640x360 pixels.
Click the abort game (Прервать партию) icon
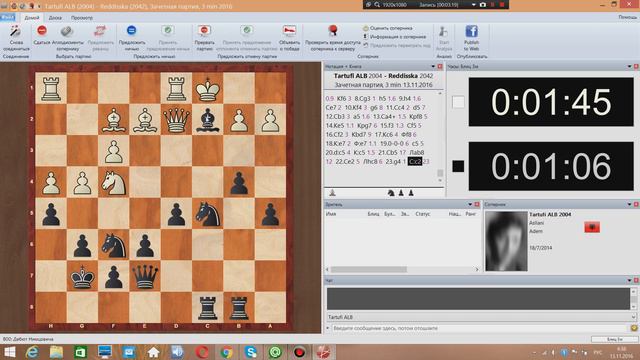(204, 31)
